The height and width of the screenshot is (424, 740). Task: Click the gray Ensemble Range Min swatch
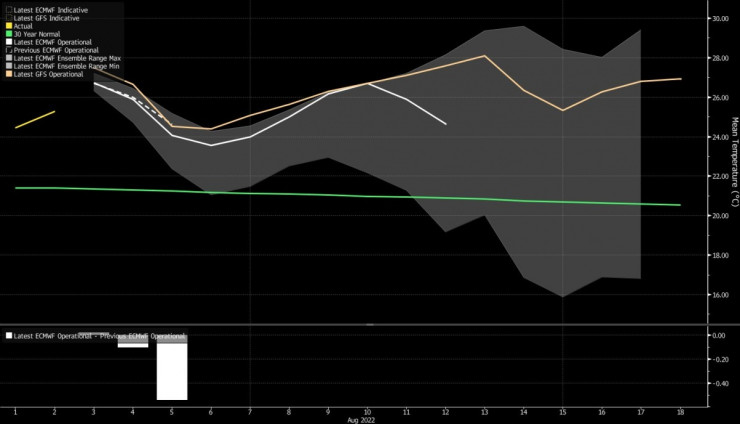8,65
